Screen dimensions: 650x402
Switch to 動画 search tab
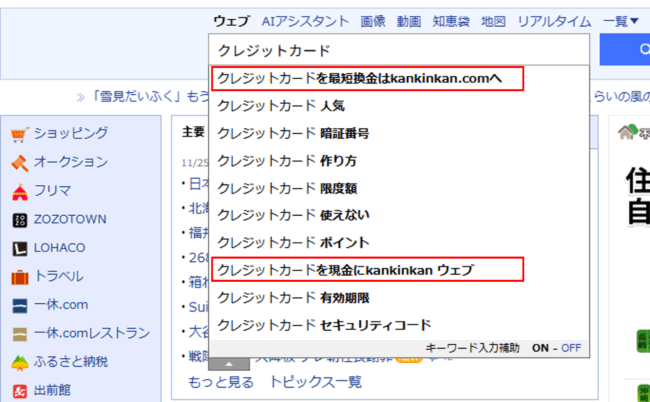[x=409, y=21]
